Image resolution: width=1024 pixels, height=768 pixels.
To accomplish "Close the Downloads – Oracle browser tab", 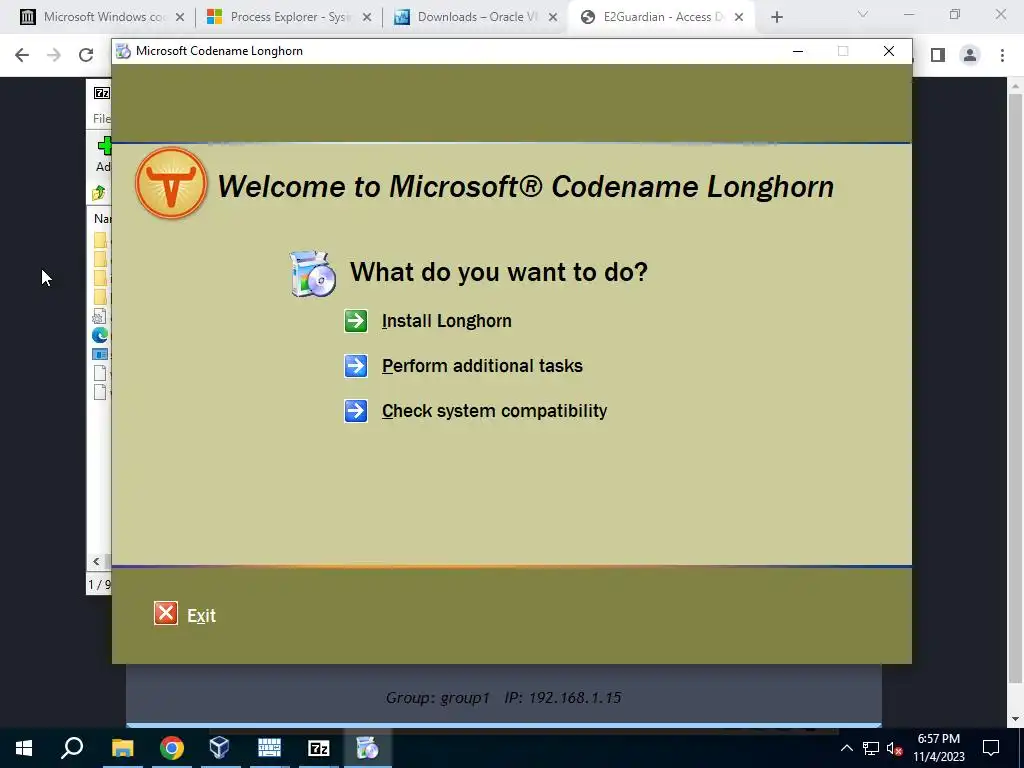I will coord(553,17).
